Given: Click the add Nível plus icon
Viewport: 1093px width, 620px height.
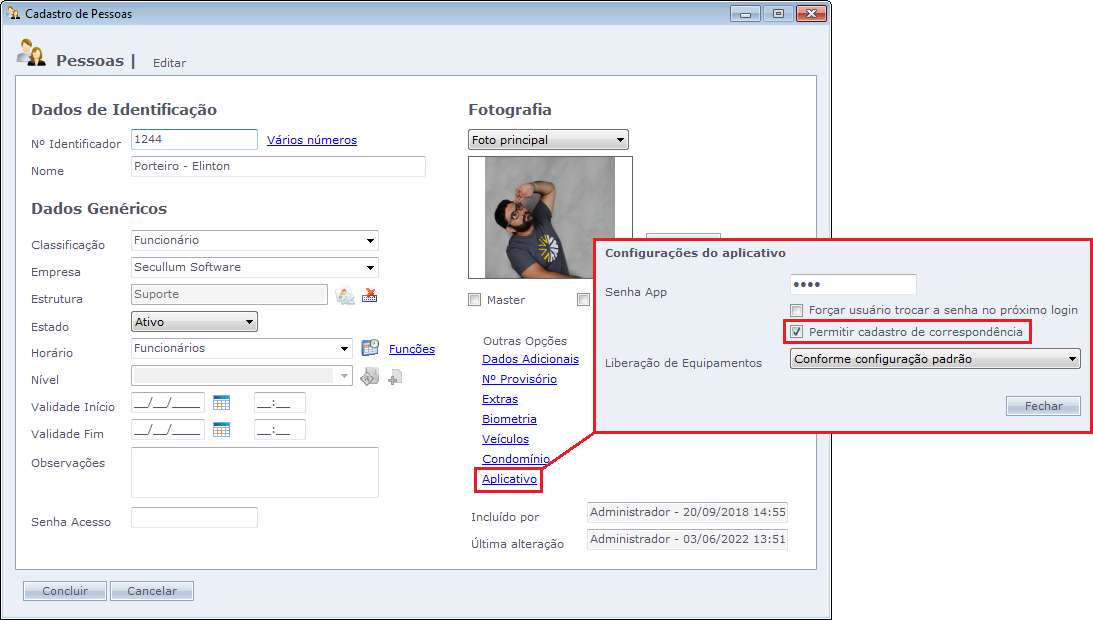Looking at the screenshot, I should click(395, 377).
